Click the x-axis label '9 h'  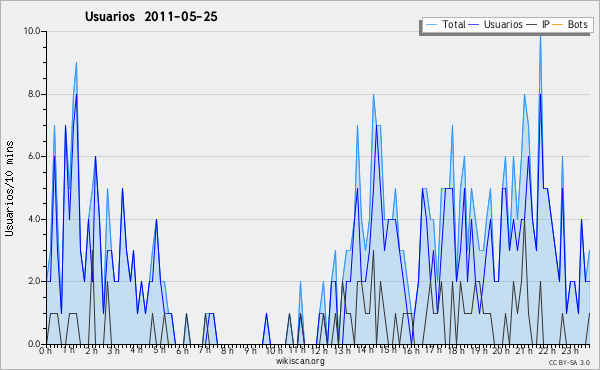[250, 351]
